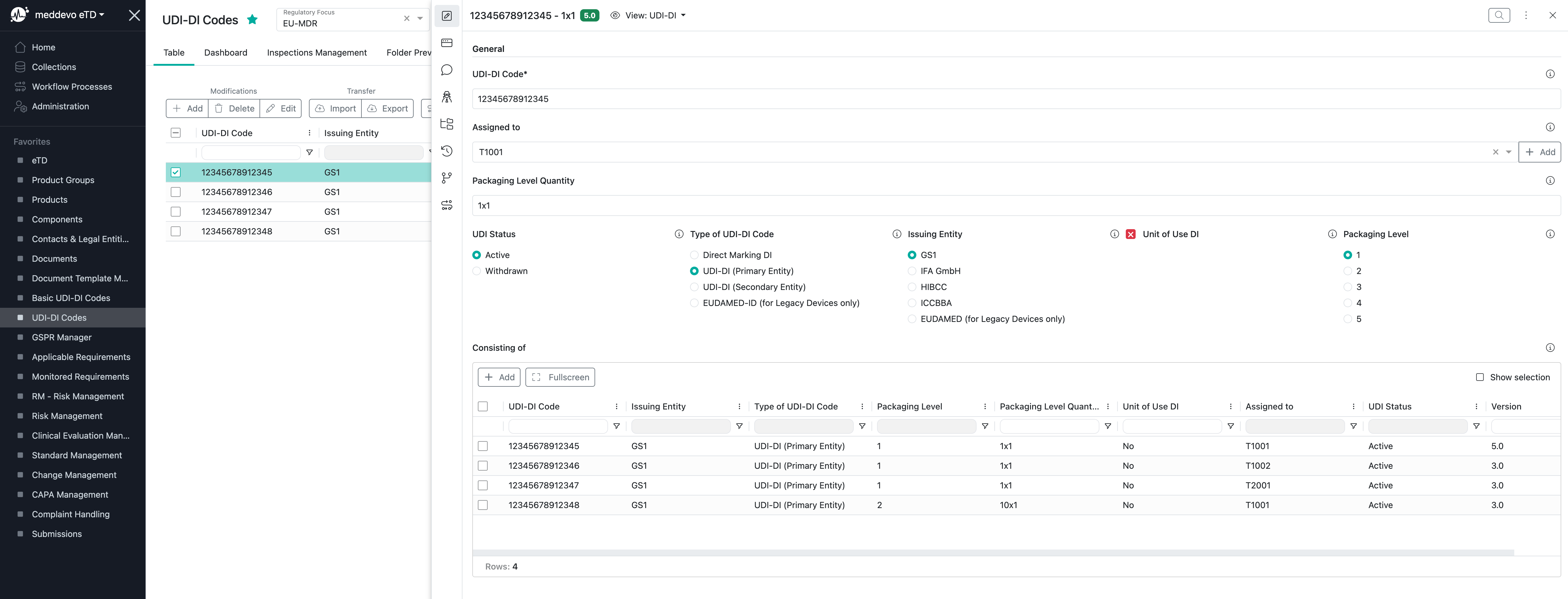Open the history clock icon
Image resolution: width=1568 pixels, height=599 pixels.
[x=447, y=151]
